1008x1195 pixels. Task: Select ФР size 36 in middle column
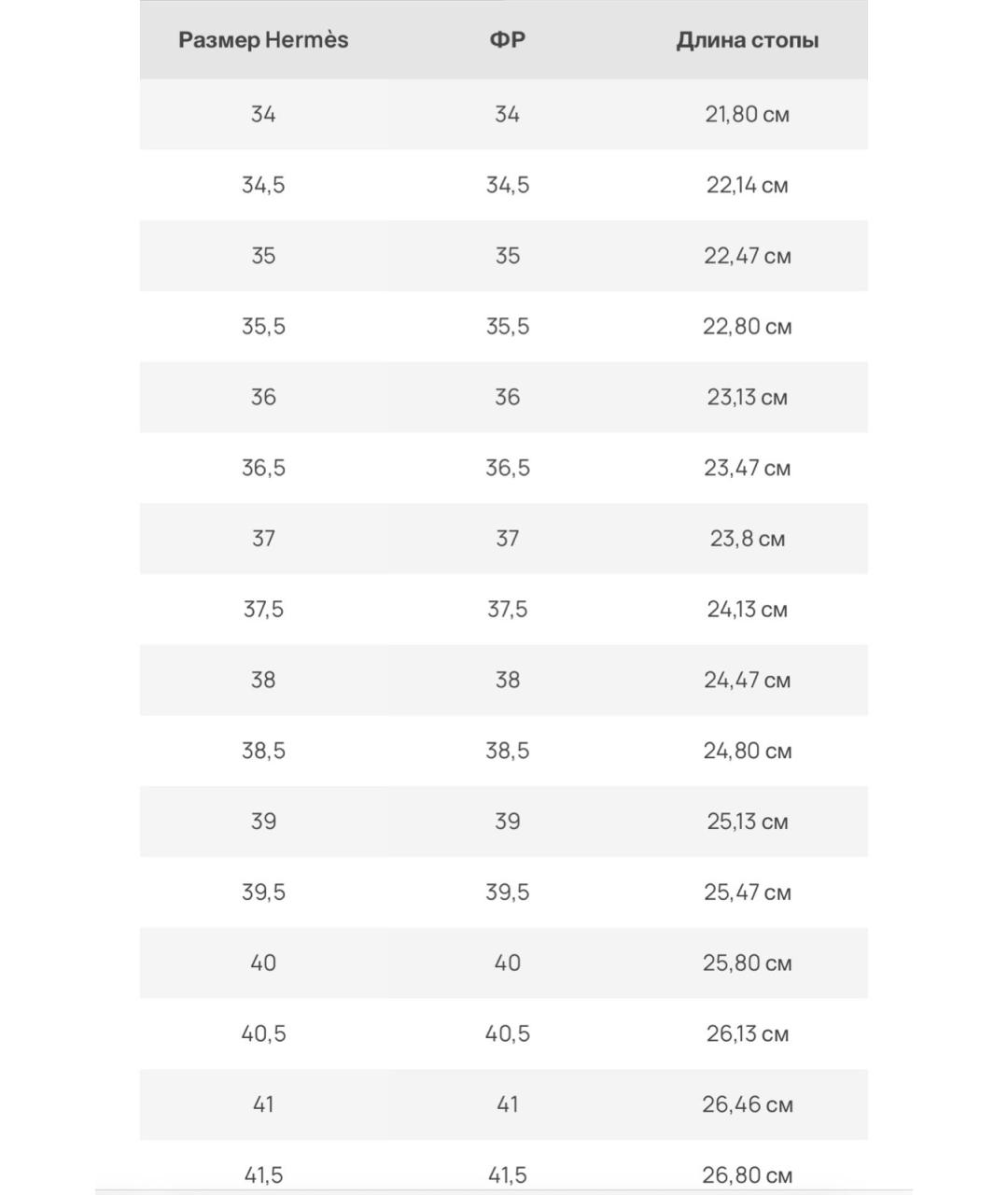click(x=507, y=398)
